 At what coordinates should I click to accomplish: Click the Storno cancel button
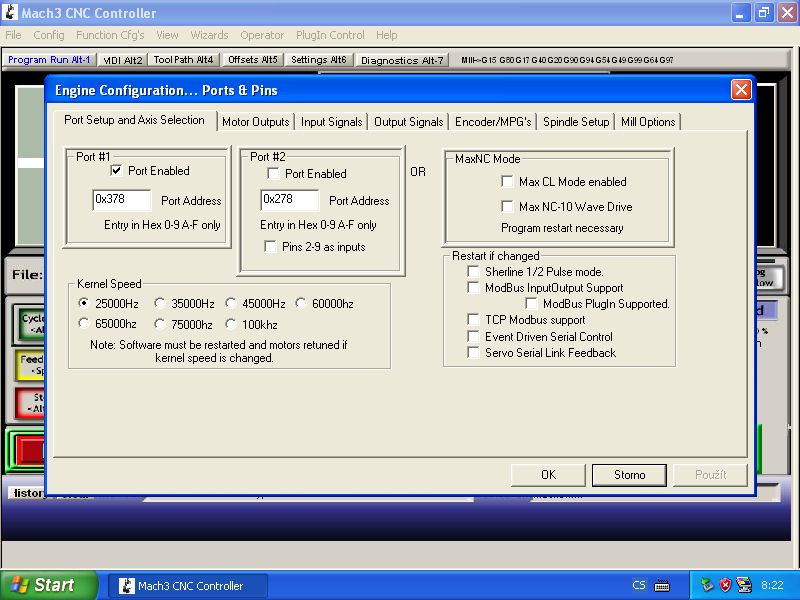pyautogui.click(x=629, y=475)
